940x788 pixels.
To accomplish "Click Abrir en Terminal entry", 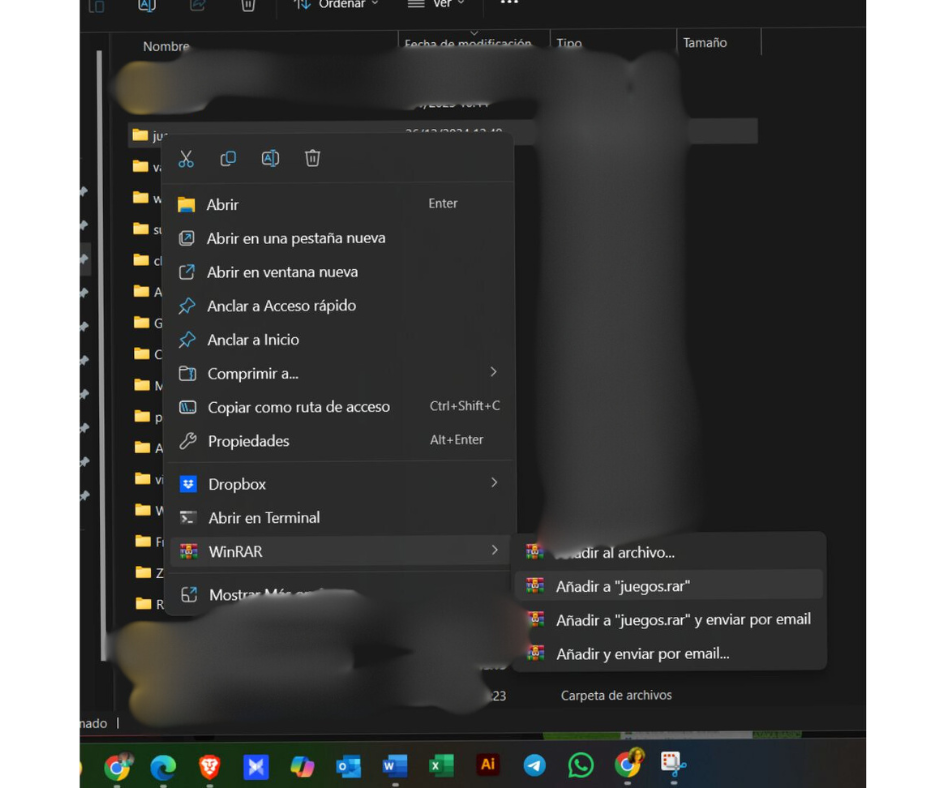I will click(264, 518).
